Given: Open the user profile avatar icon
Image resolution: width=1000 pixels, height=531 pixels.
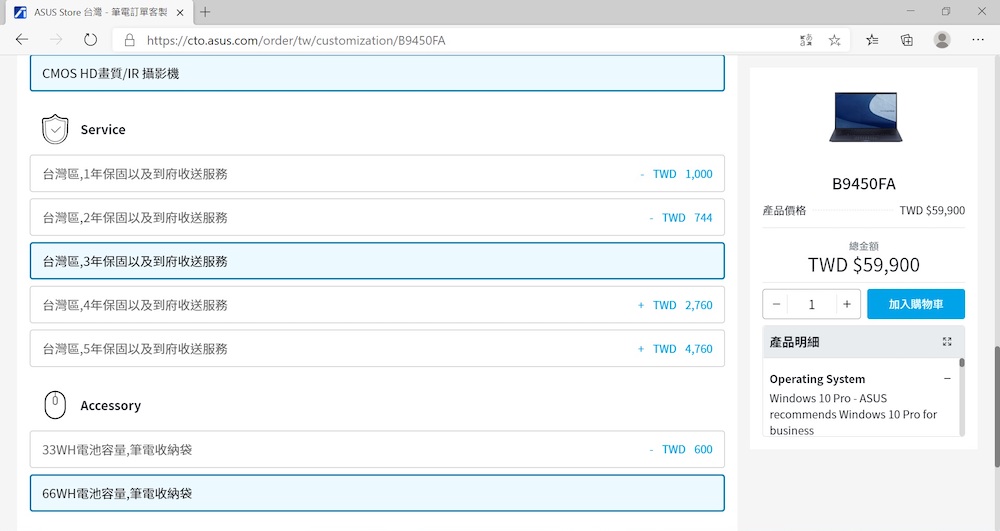Looking at the screenshot, I should click(x=942, y=40).
